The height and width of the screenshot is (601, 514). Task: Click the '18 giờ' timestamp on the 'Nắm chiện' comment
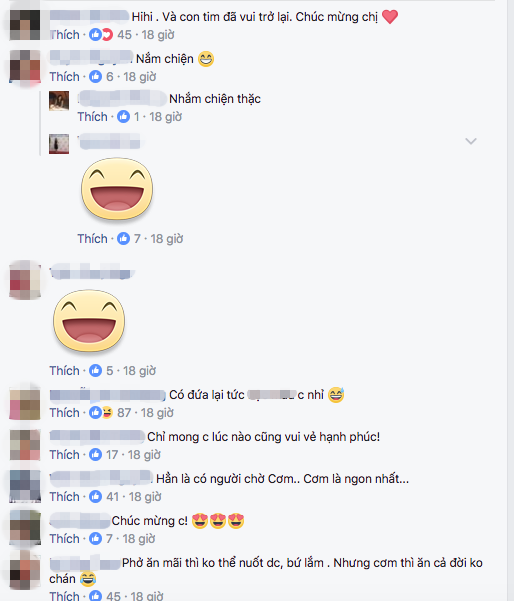(x=140, y=77)
